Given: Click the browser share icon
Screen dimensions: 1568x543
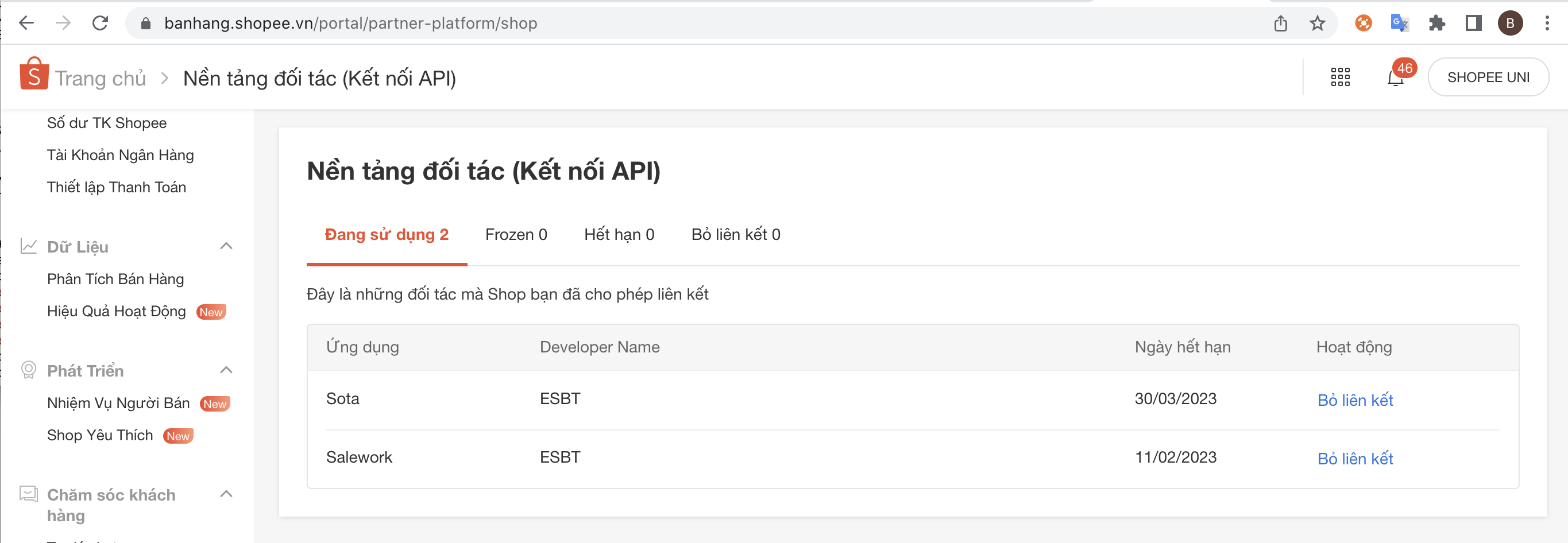Looking at the screenshot, I should tap(1281, 24).
